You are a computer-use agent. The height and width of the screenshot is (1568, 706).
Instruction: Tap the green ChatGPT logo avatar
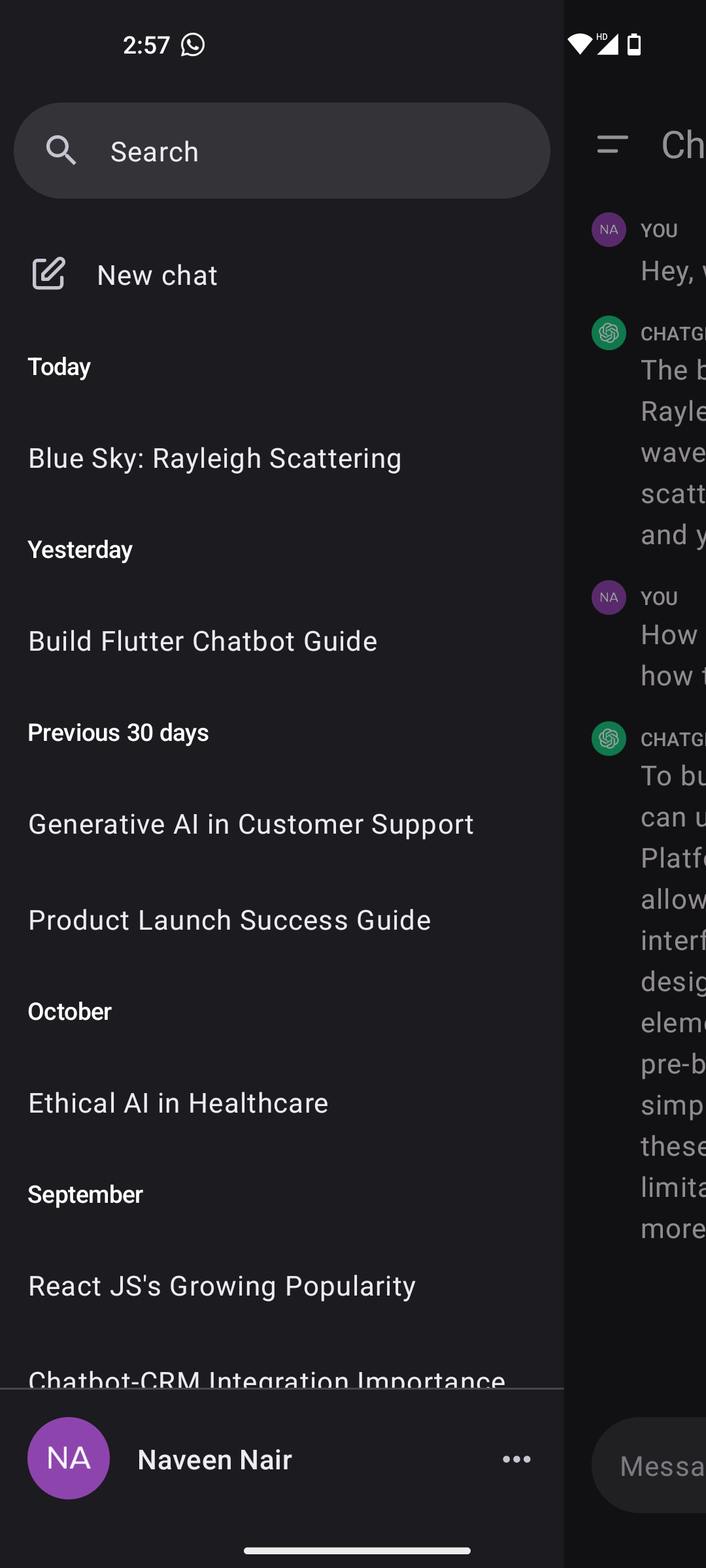(x=608, y=333)
